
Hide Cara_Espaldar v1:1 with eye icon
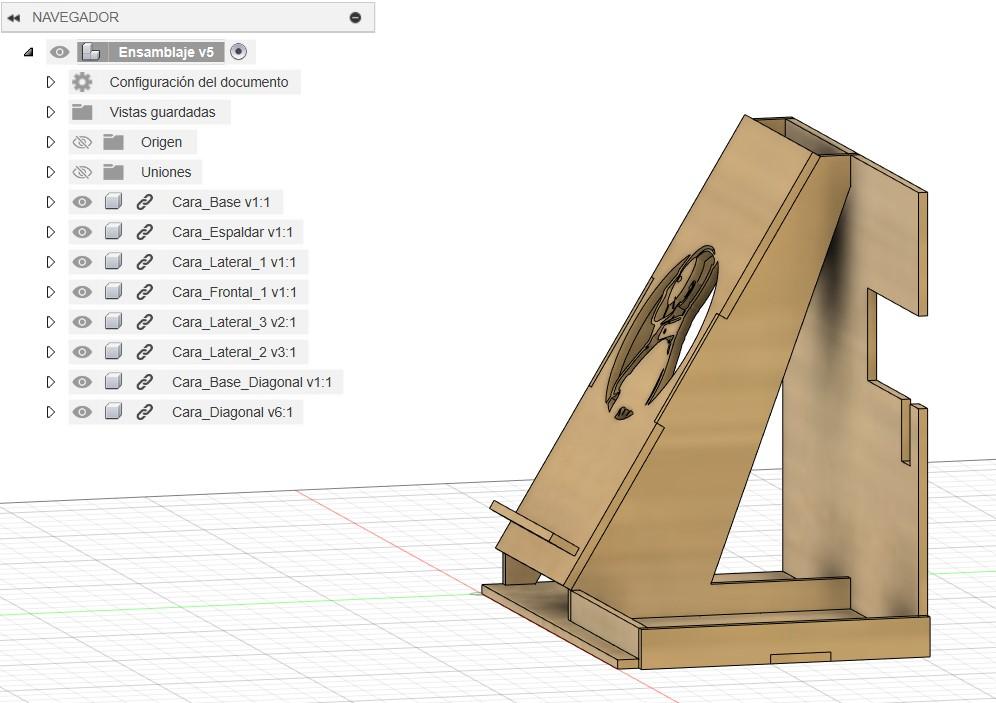point(82,232)
